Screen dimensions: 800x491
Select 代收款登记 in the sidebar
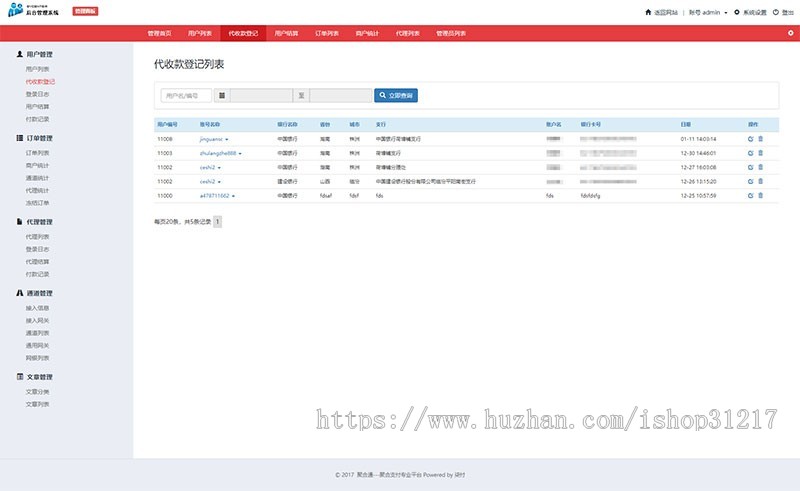[x=40, y=82]
